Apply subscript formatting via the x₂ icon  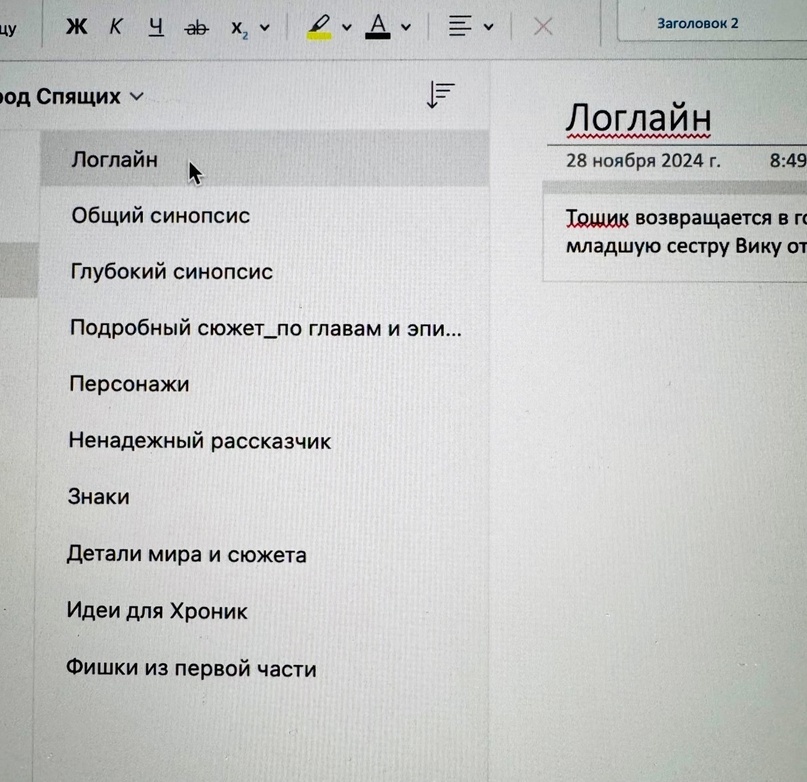point(237,27)
